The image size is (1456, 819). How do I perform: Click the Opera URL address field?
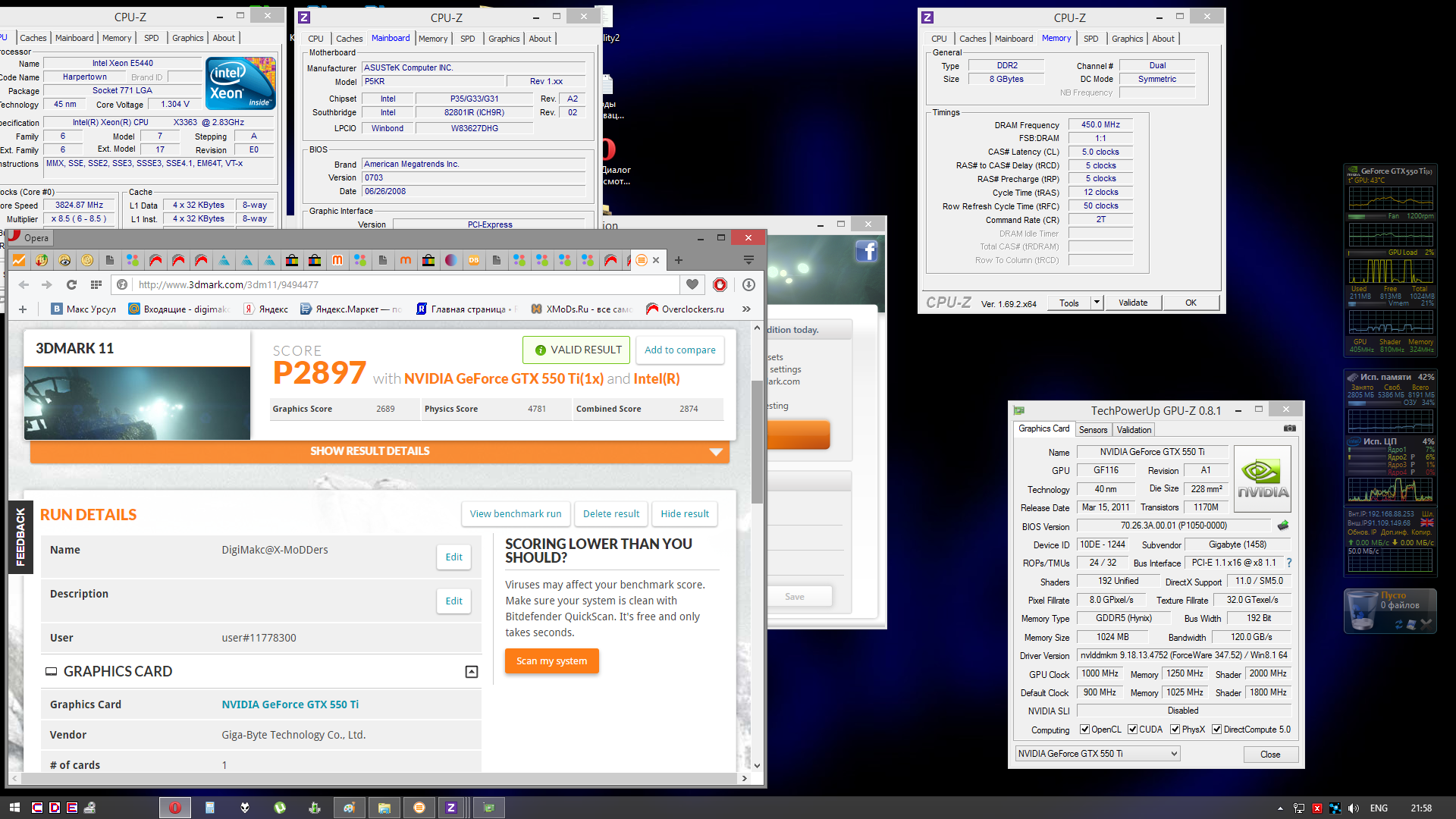[406, 284]
